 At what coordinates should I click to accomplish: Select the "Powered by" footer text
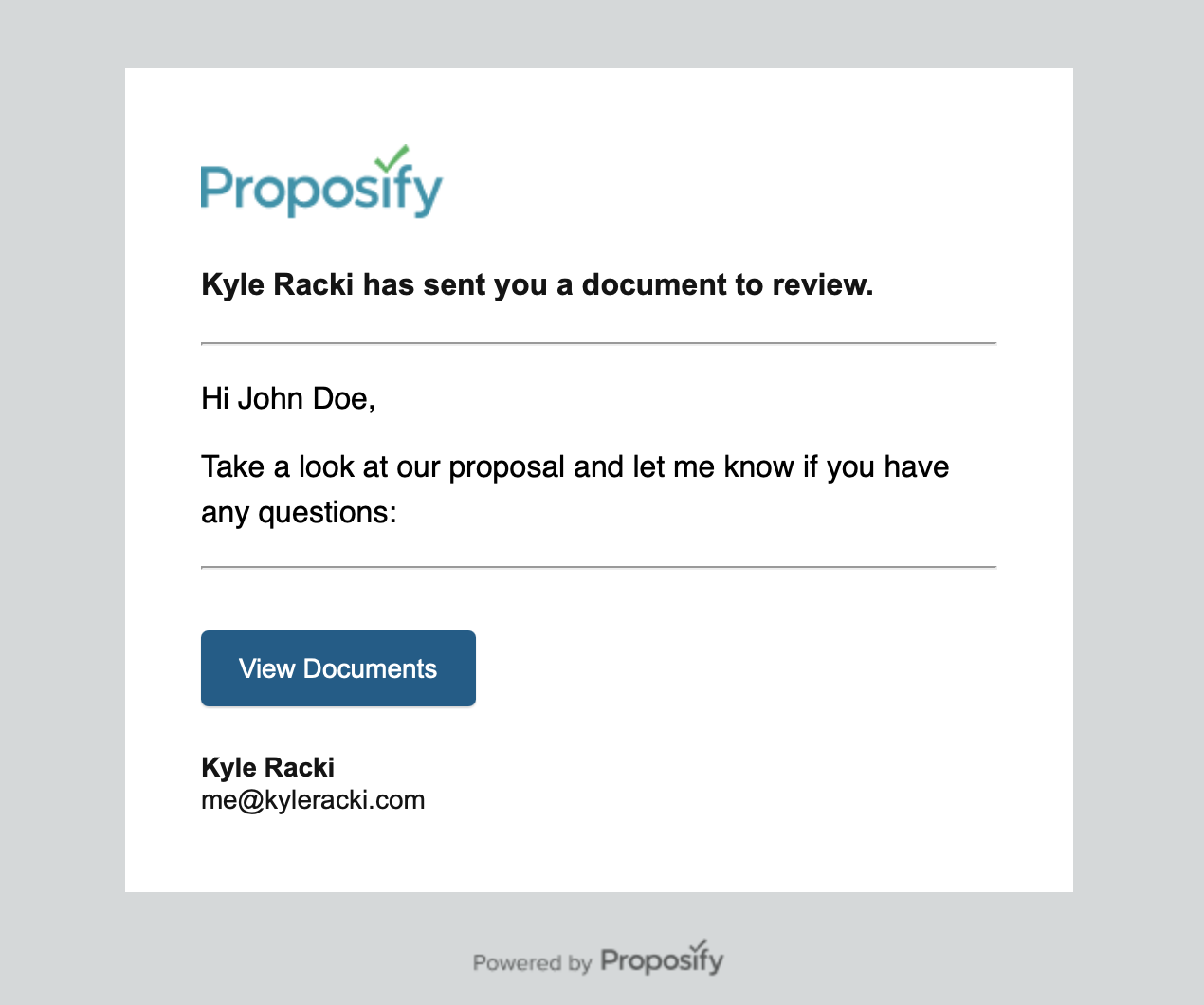coord(532,963)
